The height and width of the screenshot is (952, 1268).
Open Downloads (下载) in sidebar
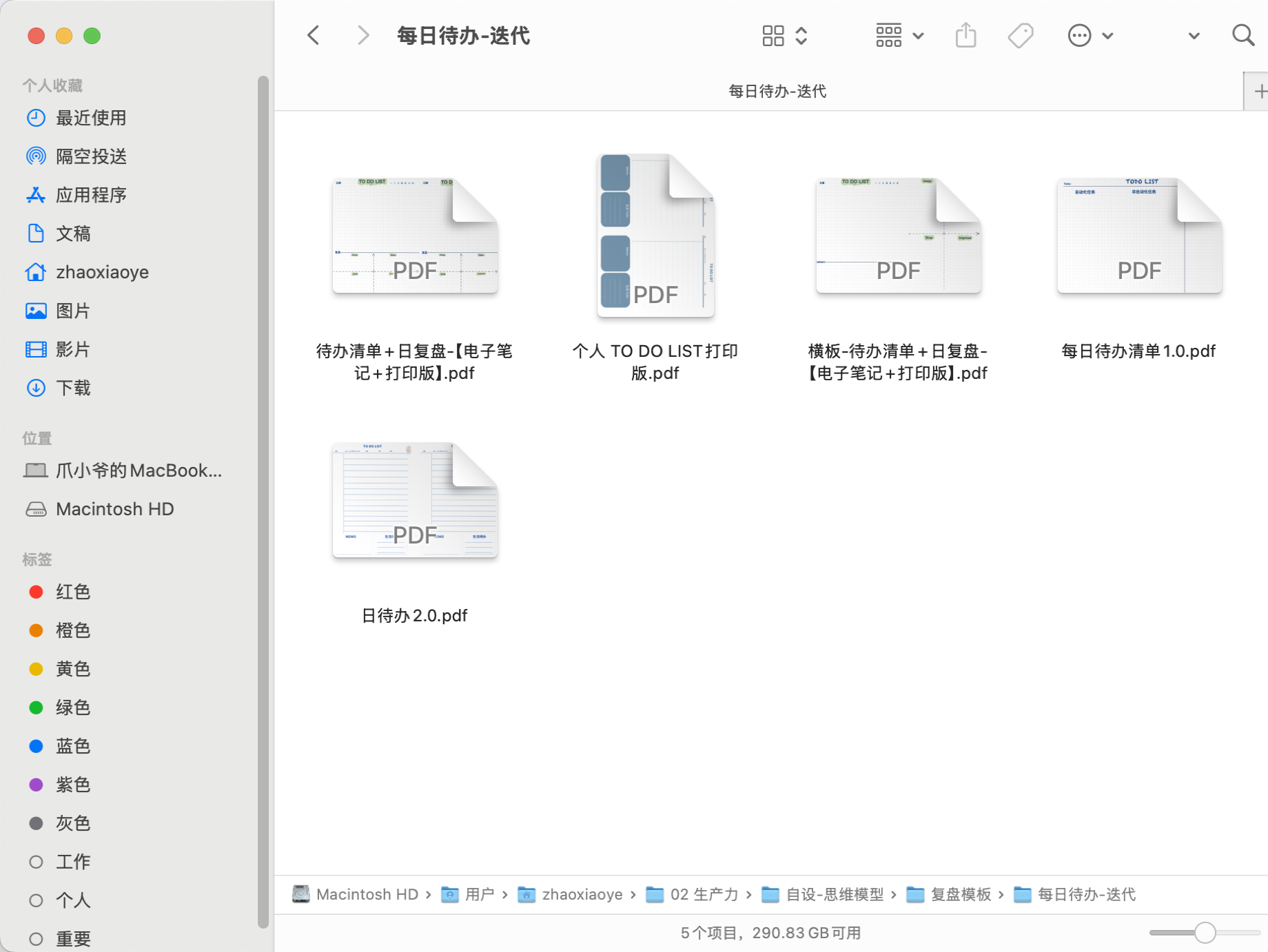(x=73, y=388)
